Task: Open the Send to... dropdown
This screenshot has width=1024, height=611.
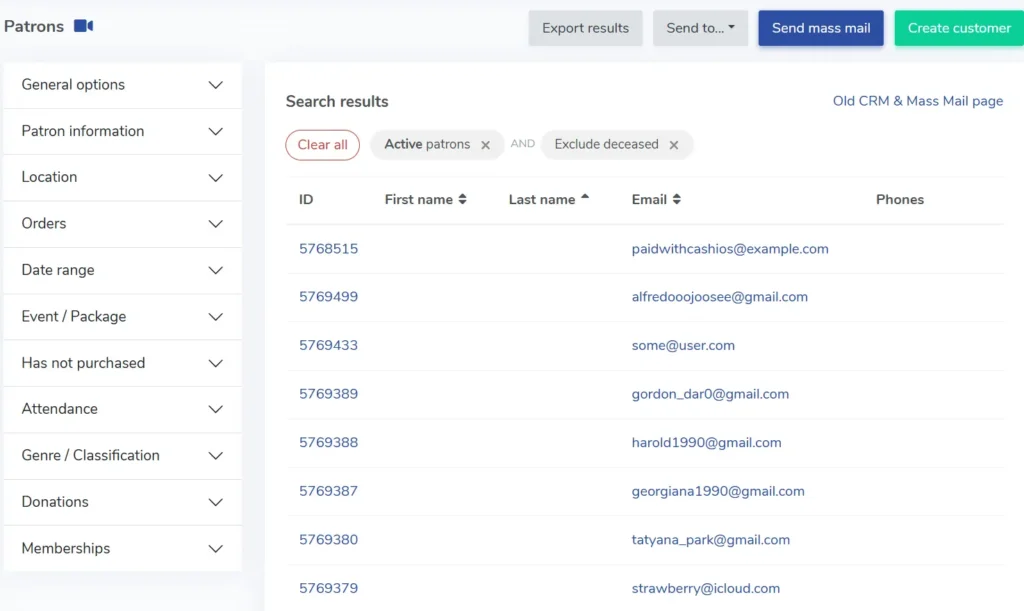Action: (x=700, y=28)
